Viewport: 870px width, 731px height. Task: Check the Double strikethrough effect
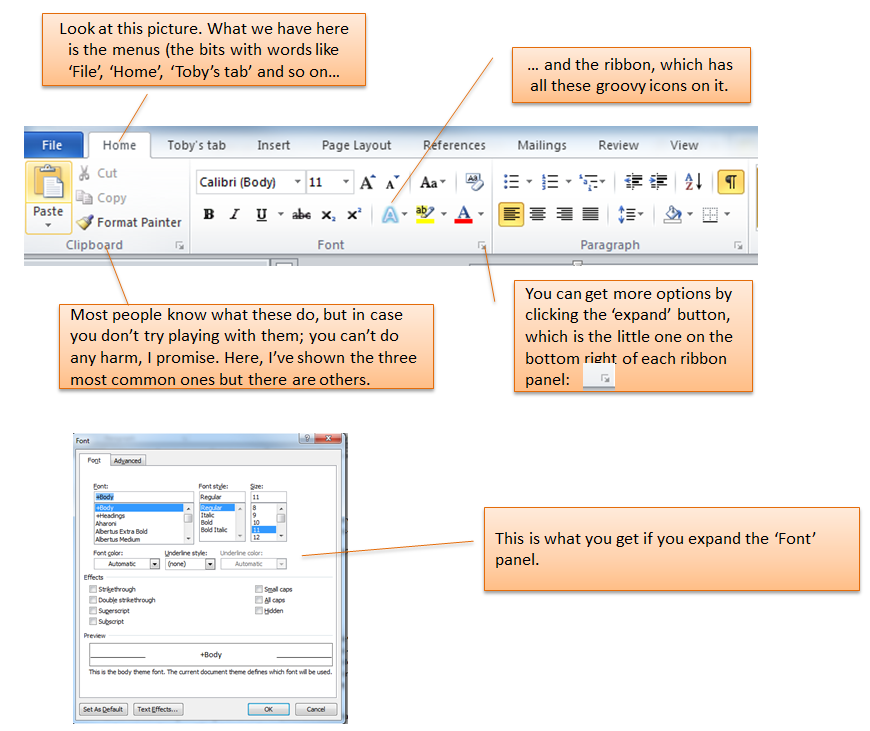92,600
